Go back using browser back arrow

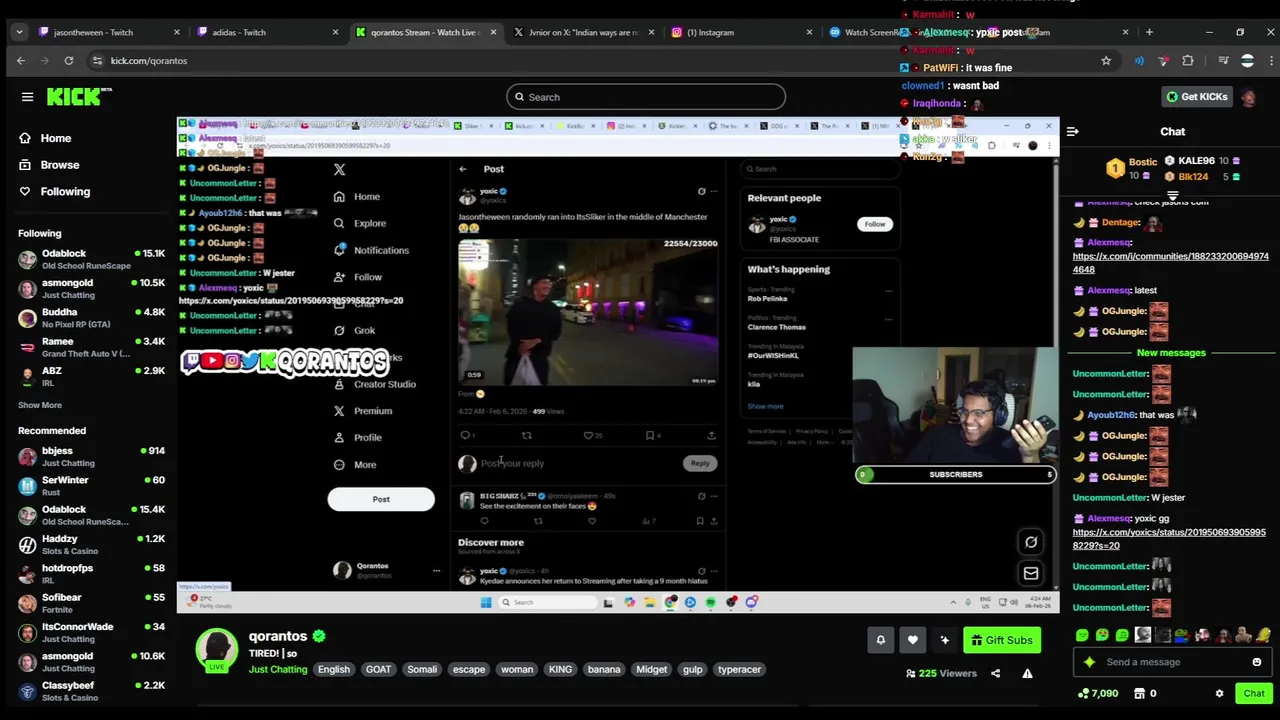click(21, 61)
